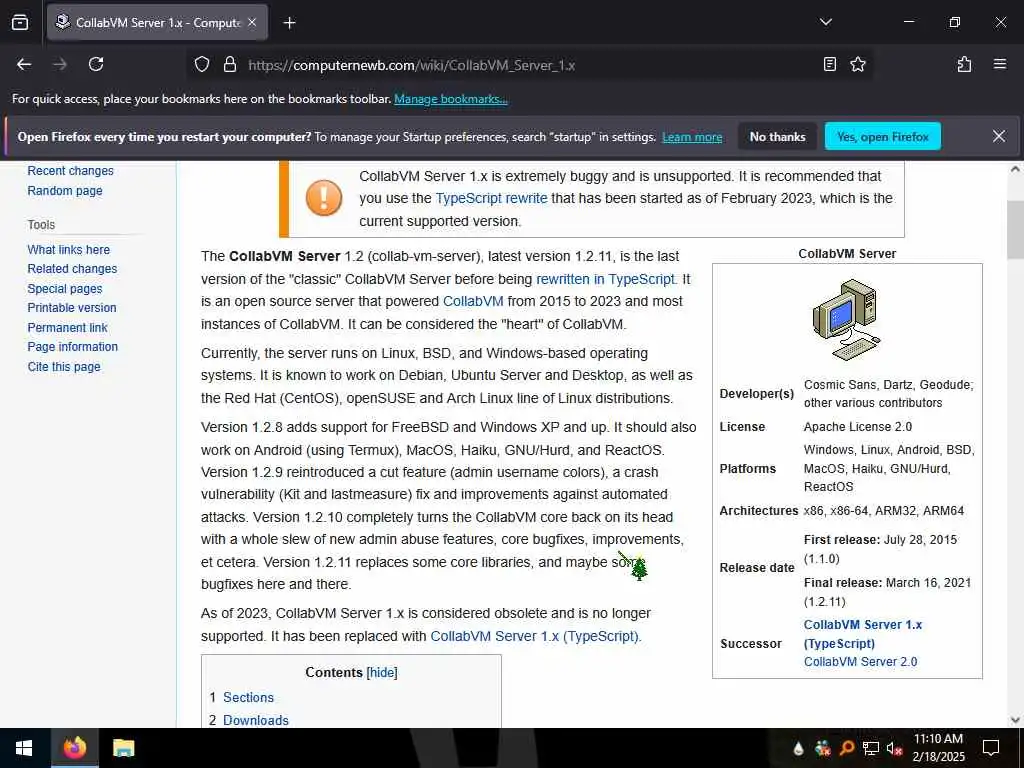Open a new tab with plus button
Image resolution: width=1024 pixels, height=768 pixels.
pyautogui.click(x=289, y=23)
